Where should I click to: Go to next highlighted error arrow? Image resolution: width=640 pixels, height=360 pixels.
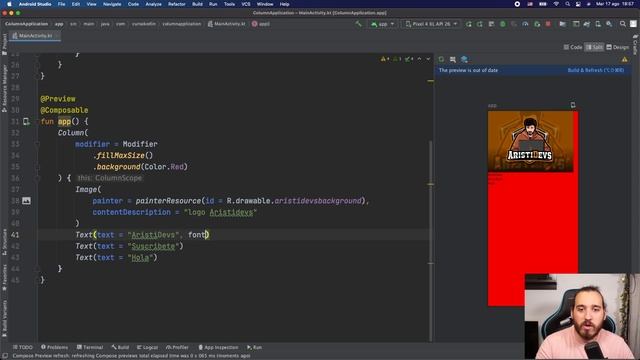point(428,59)
